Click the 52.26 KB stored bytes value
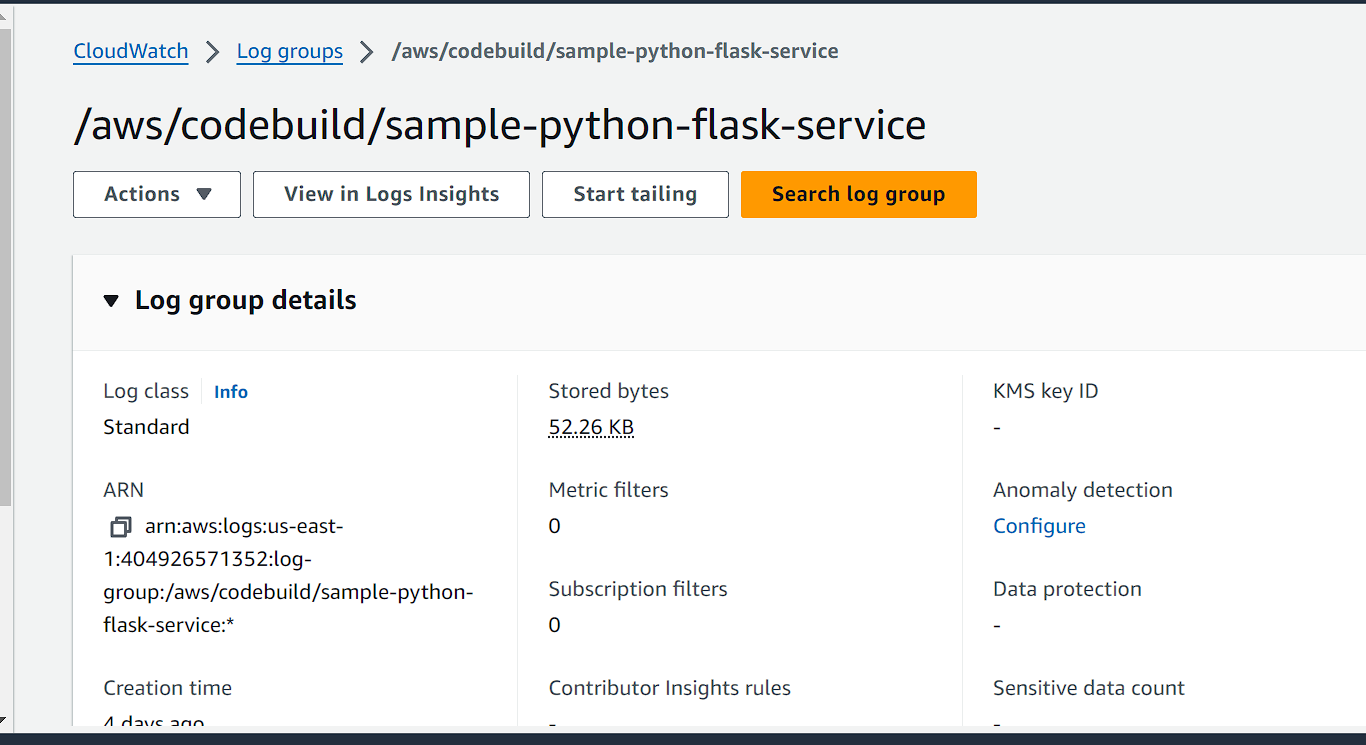This screenshot has width=1366, height=745. coord(591,427)
